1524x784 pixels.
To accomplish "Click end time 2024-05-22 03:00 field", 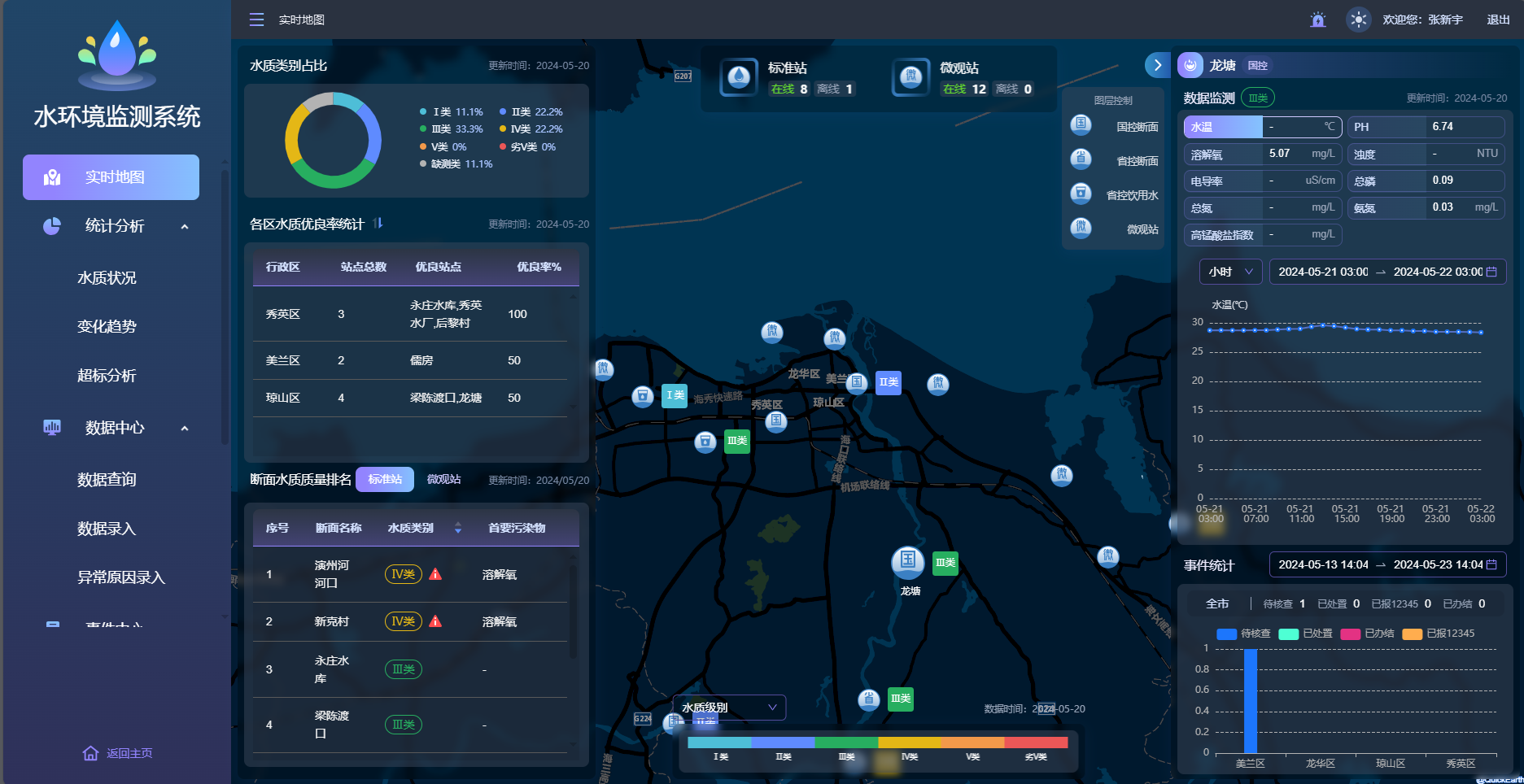I will [x=1438, y=272].
